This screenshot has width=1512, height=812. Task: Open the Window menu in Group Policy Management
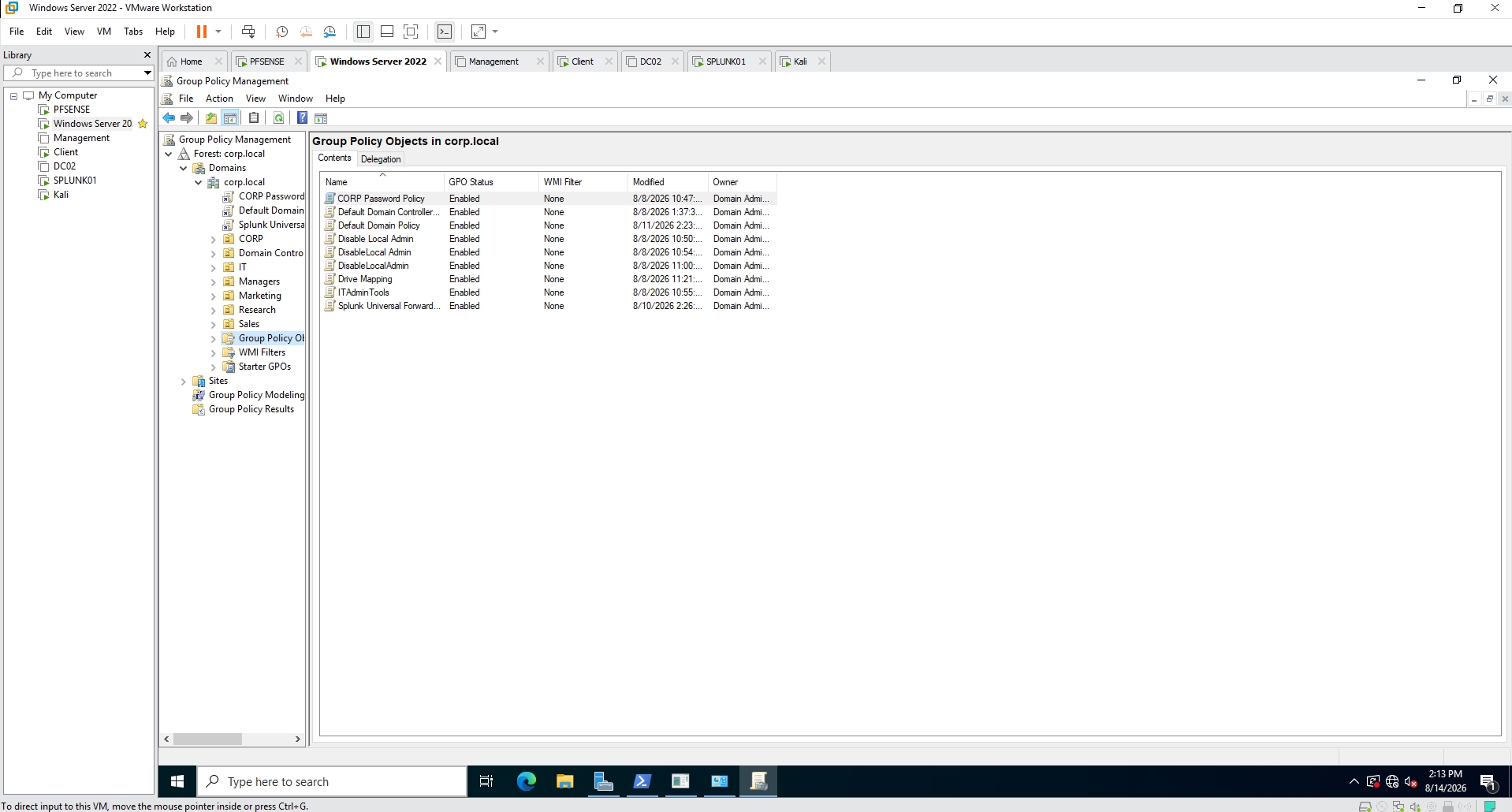[296, 99]
